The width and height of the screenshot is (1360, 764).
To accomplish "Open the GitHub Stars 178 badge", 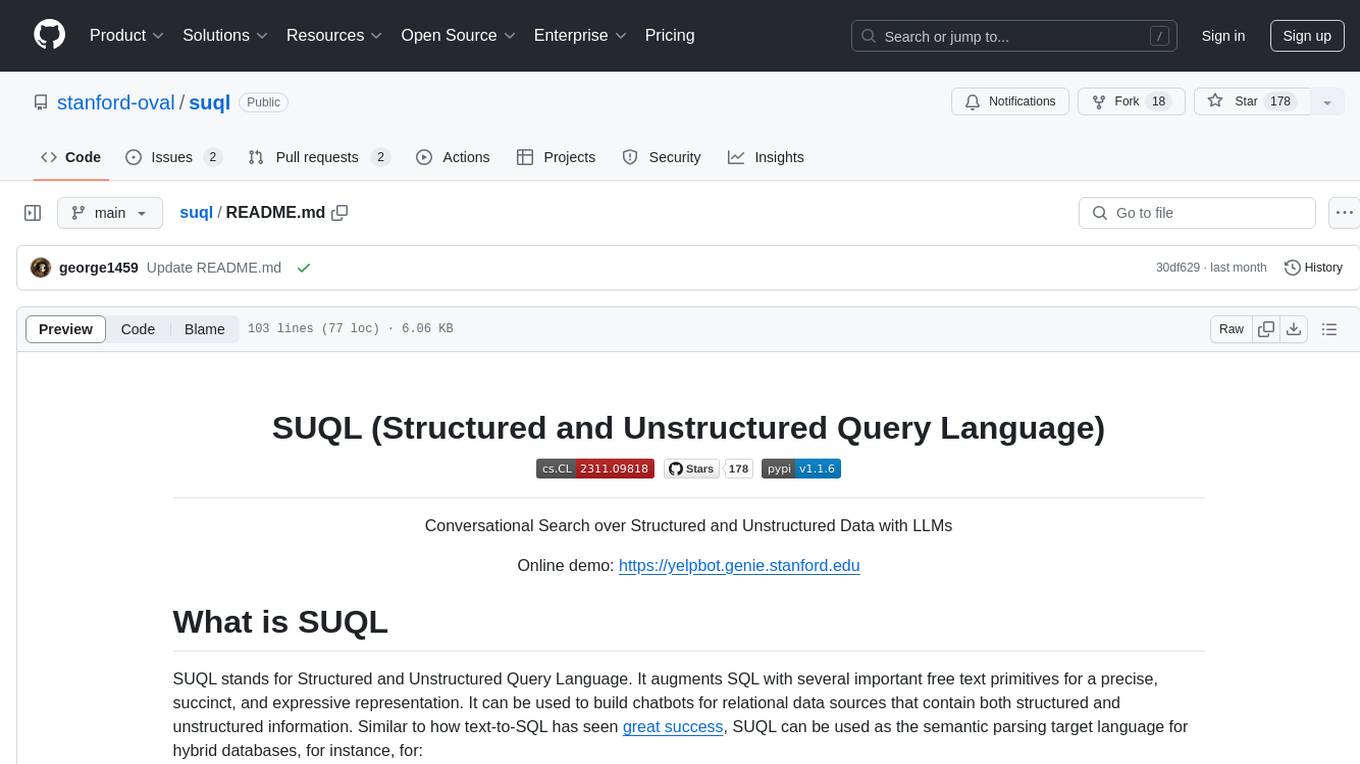I will point(708,468).
